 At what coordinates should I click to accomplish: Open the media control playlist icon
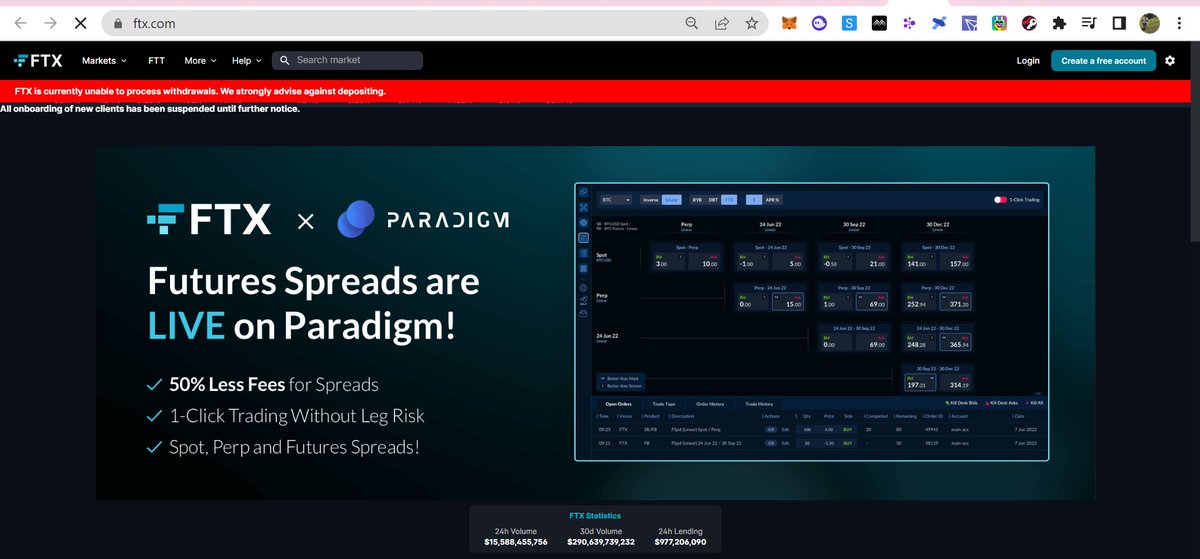[x=1089, y=23]
